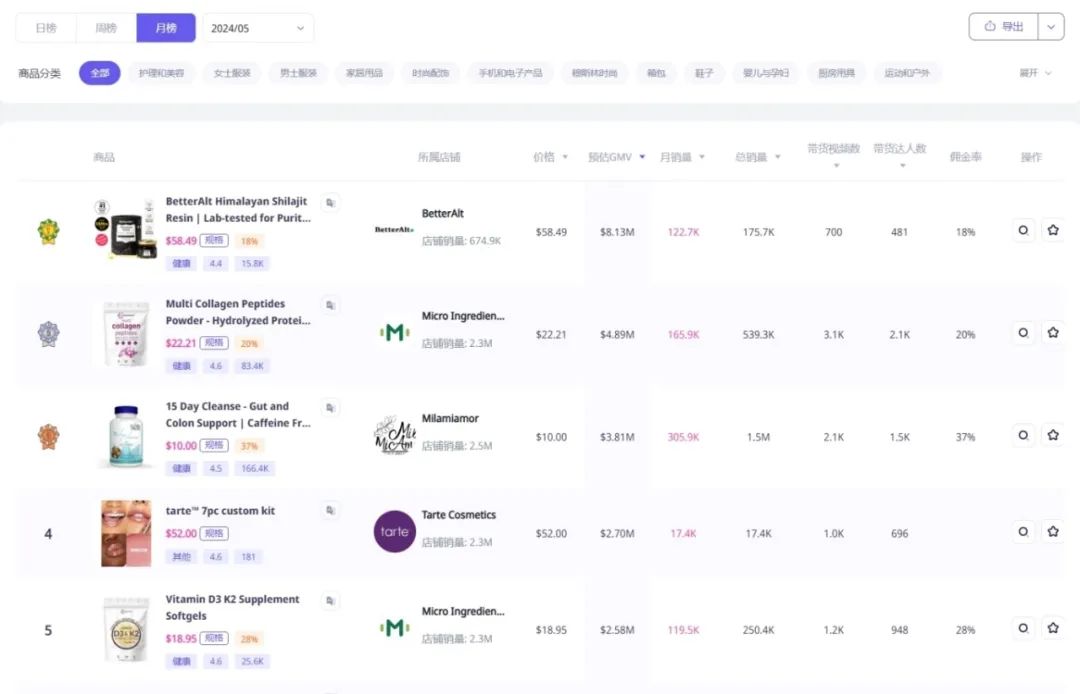The image size is (1080, 694).
Task: Filter by the 手机和电子产品 category
Action: click(510, 73)
